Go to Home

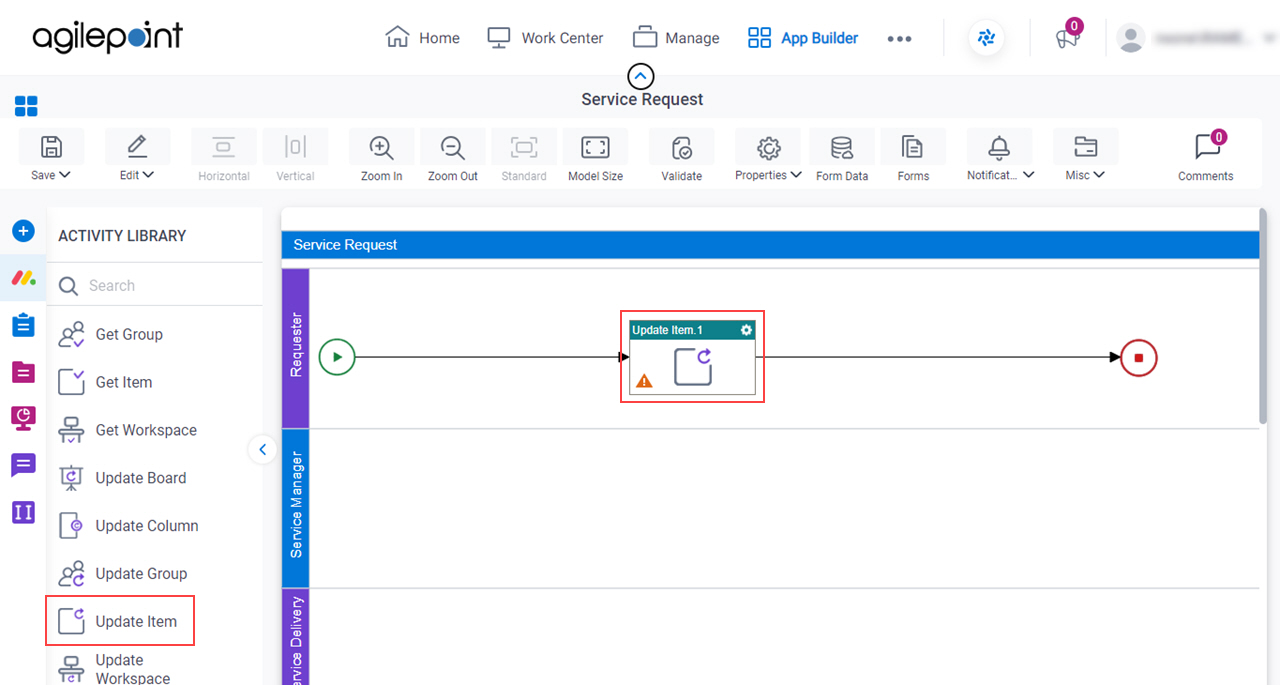[423, 38]
